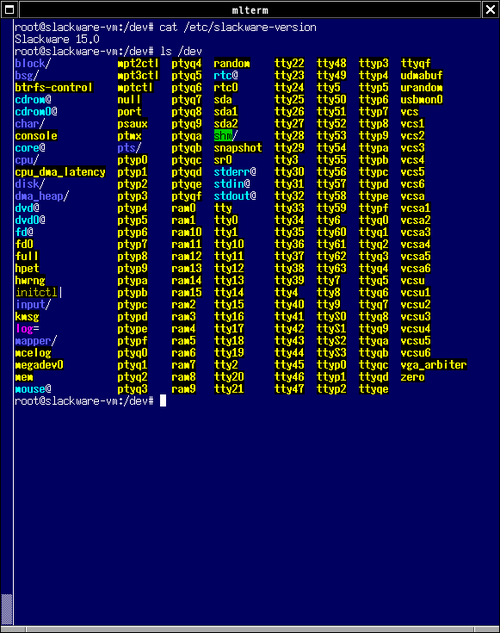Click the sr0 device entry
The width and height of the screenshot is (500, 633).
point(223,160)
